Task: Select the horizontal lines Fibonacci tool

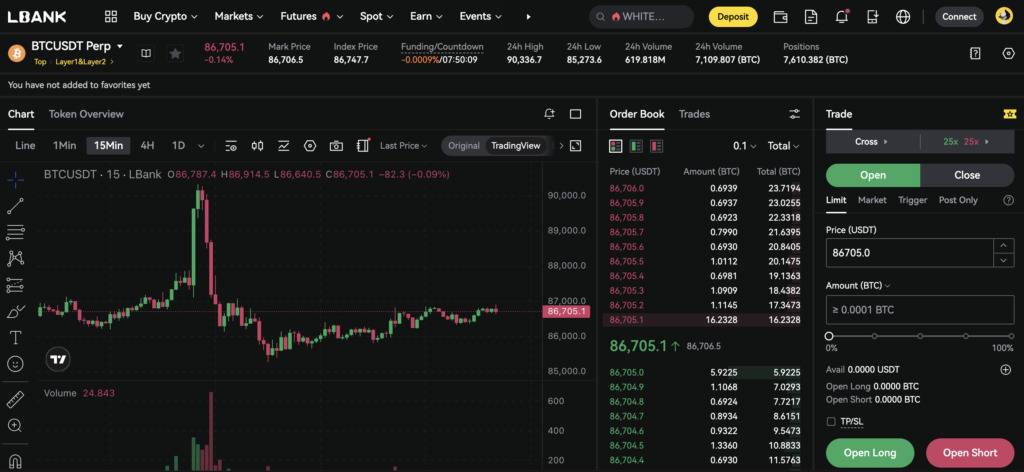Action: [16, 232]
